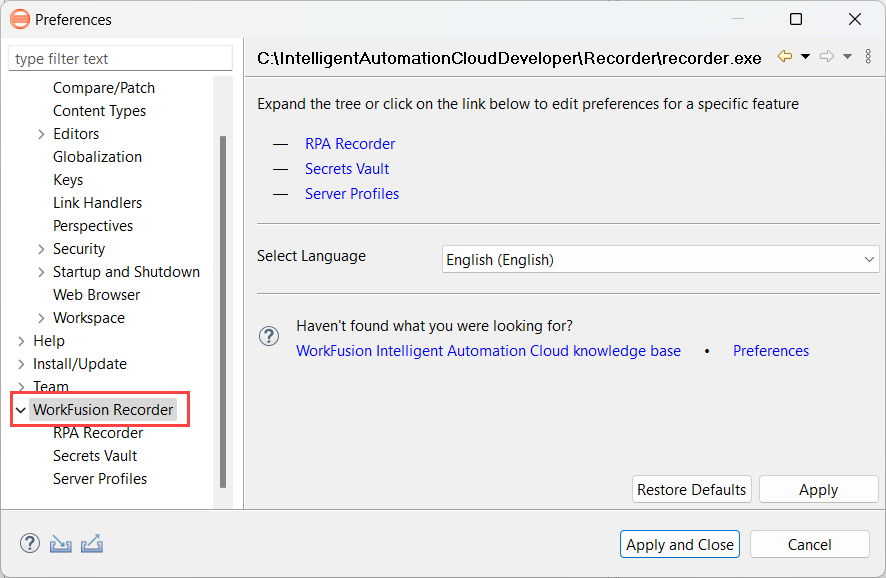This screenshot has height=578, width=886.
Task: Select Compare/Patch in the tree
Action: click(104, 88)
